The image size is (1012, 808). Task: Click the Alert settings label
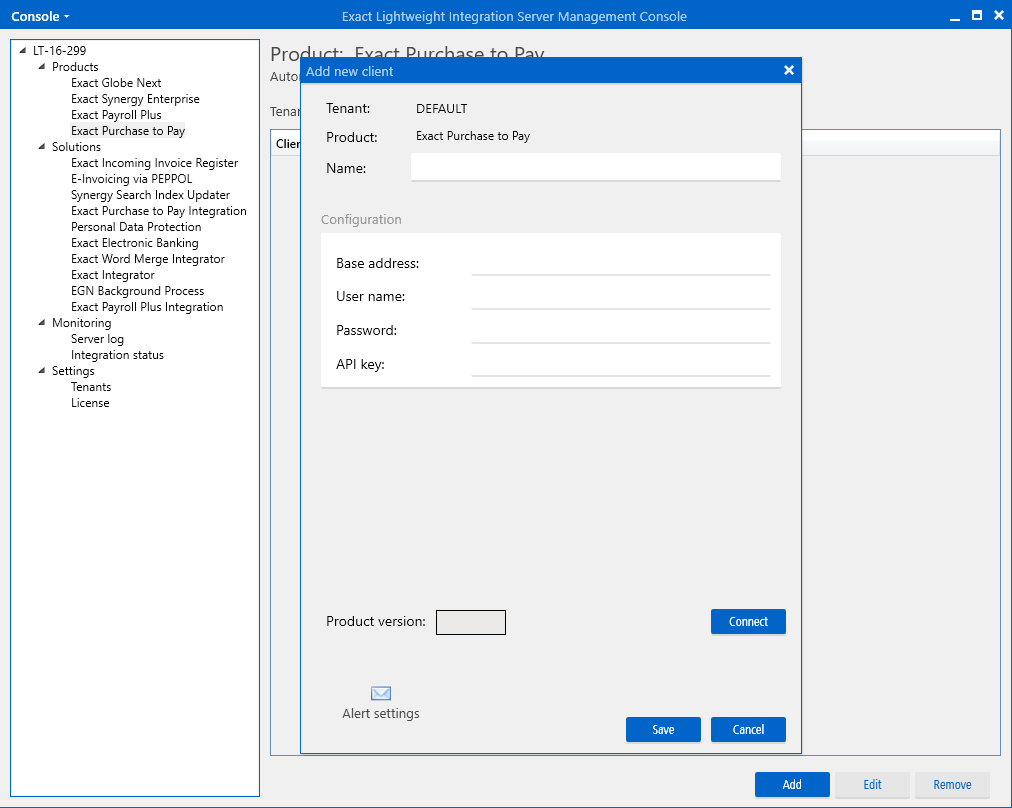381,713
